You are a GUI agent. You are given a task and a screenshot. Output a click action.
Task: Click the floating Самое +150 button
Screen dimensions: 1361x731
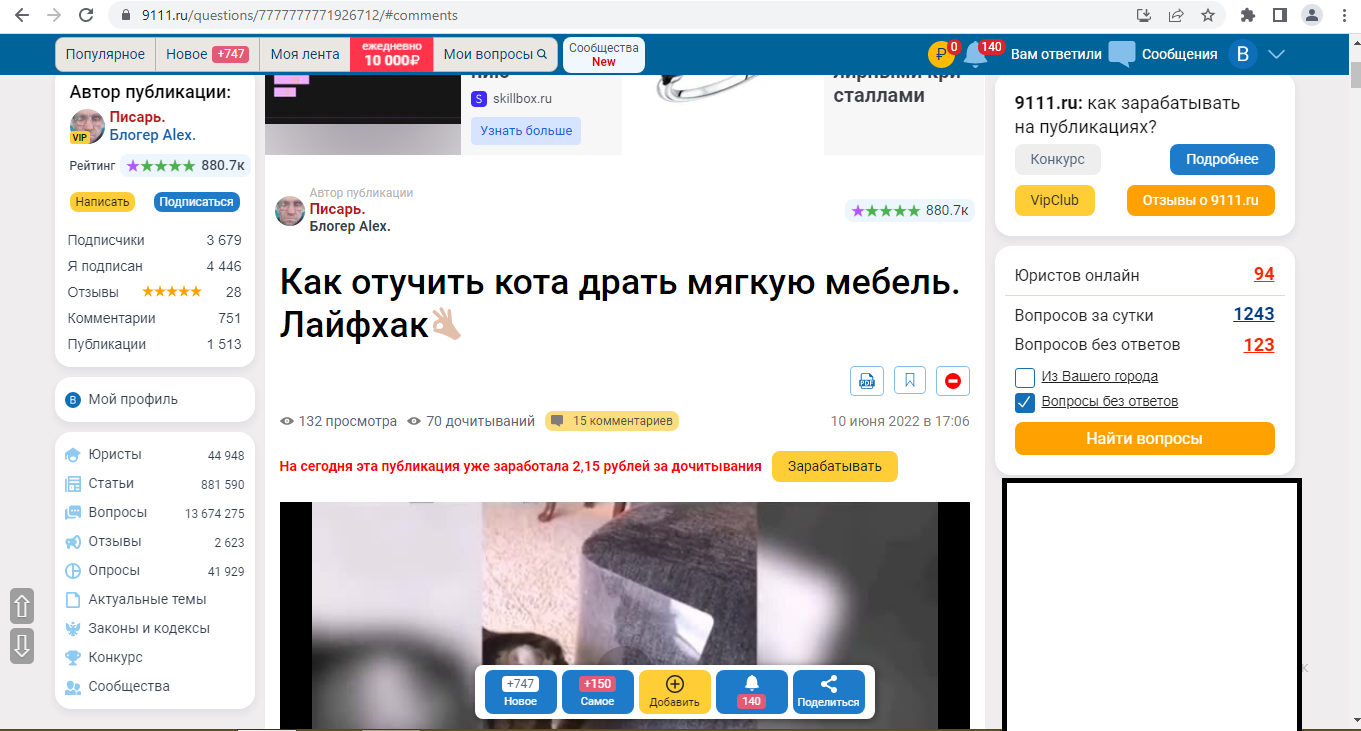tap(598, 691)
